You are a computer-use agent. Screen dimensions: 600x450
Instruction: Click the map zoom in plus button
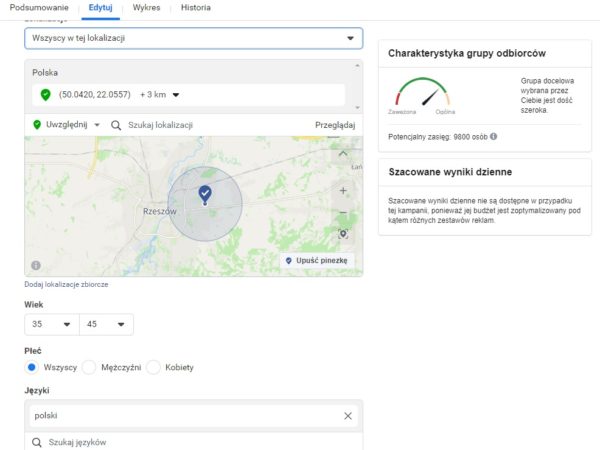tap(343, 190)
